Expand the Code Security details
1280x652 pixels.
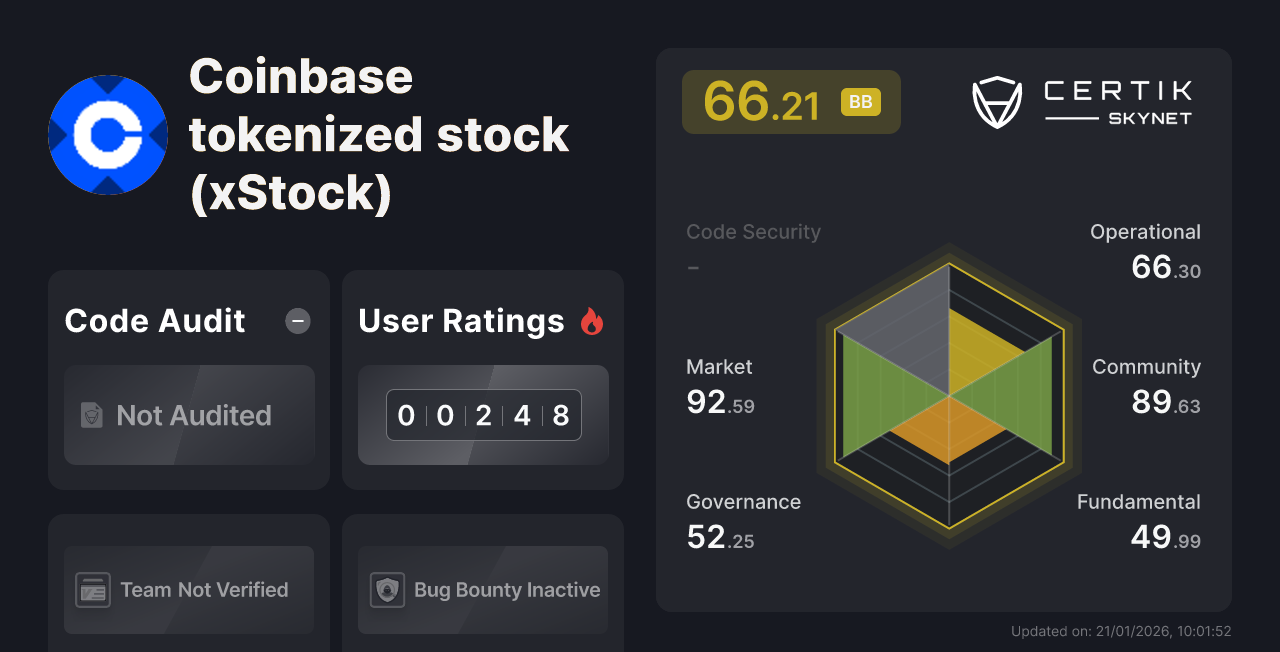click(x=753, y=231)
